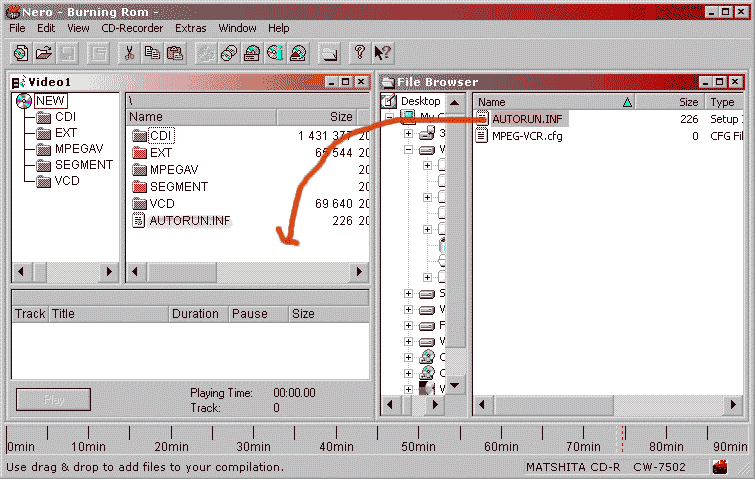This screenshot has width=755, height=479.
Task: Select the CDI folder in Video1 file list
Action: [x=161, y=136]
